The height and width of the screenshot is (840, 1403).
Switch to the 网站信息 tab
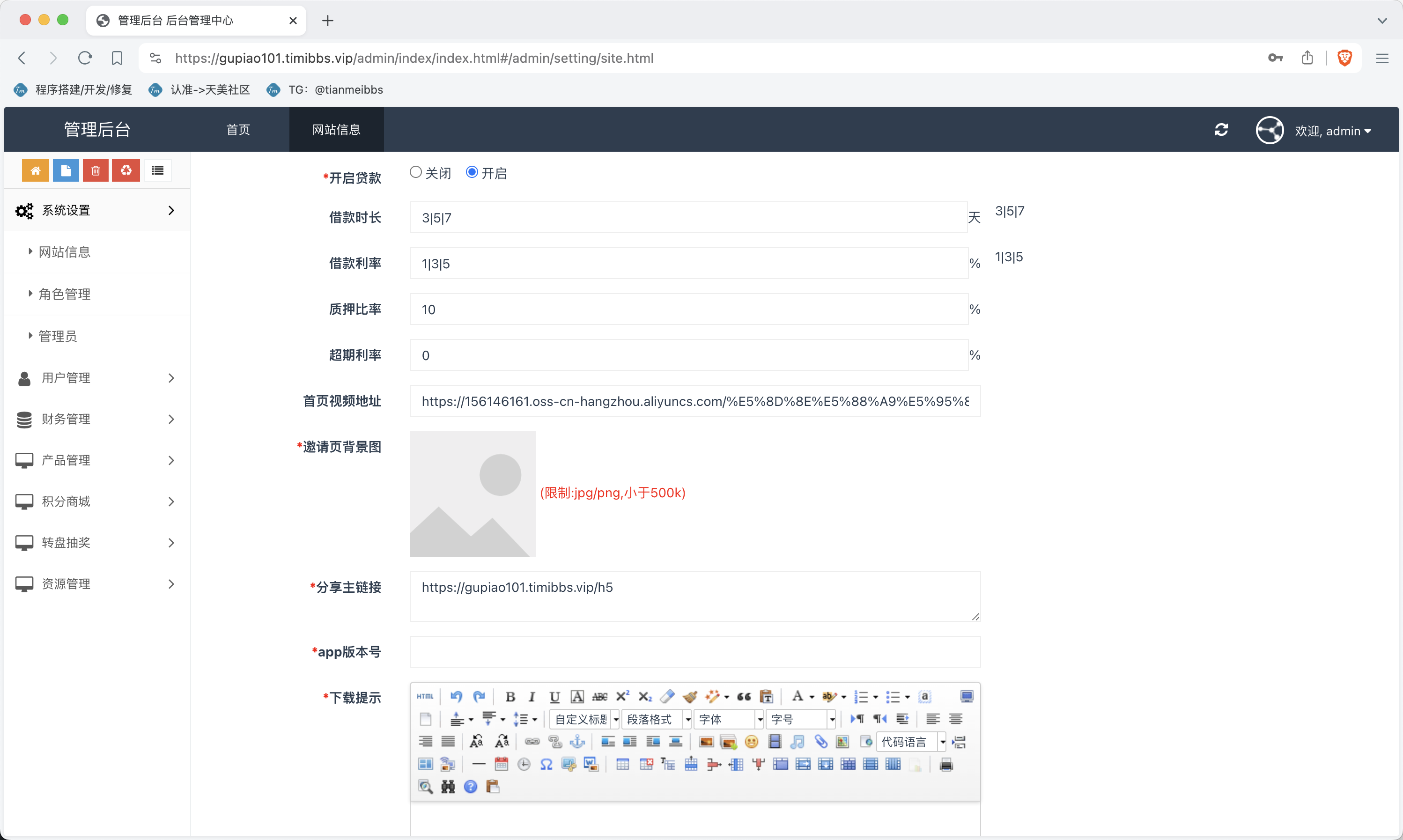pos(336,130)
